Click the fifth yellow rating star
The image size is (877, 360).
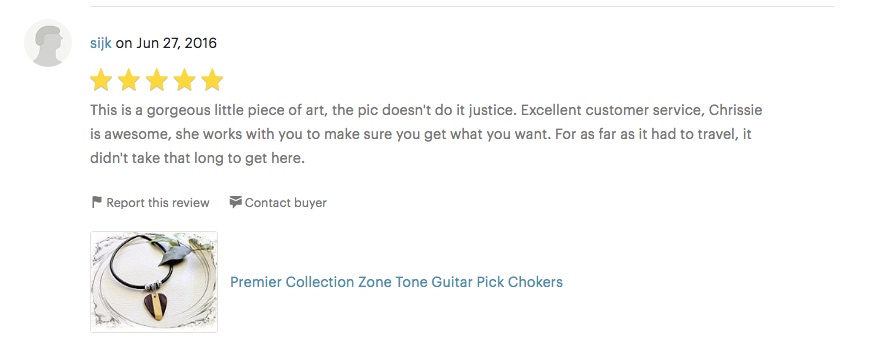[212, 80]
